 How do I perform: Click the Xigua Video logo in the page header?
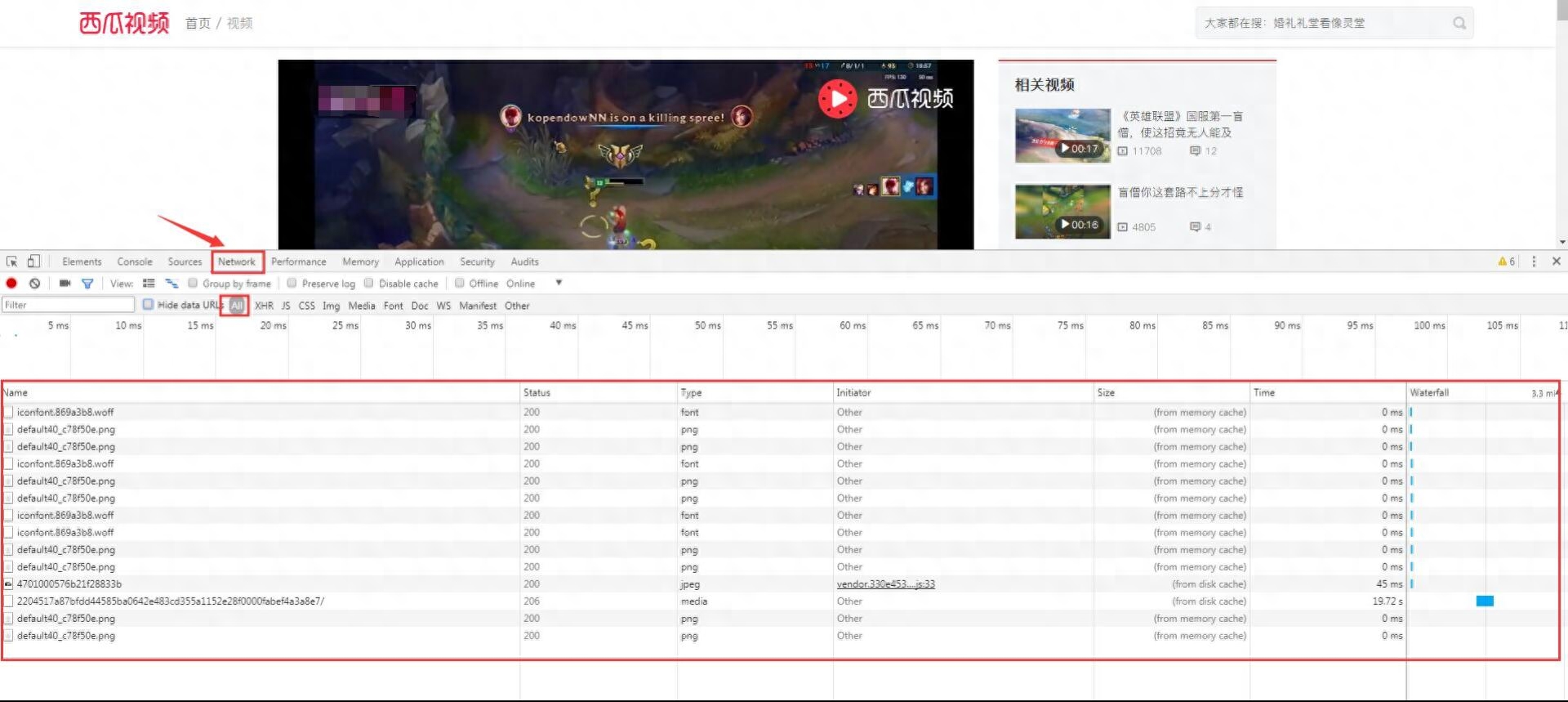pyautogui.click(x=124, y=23)
